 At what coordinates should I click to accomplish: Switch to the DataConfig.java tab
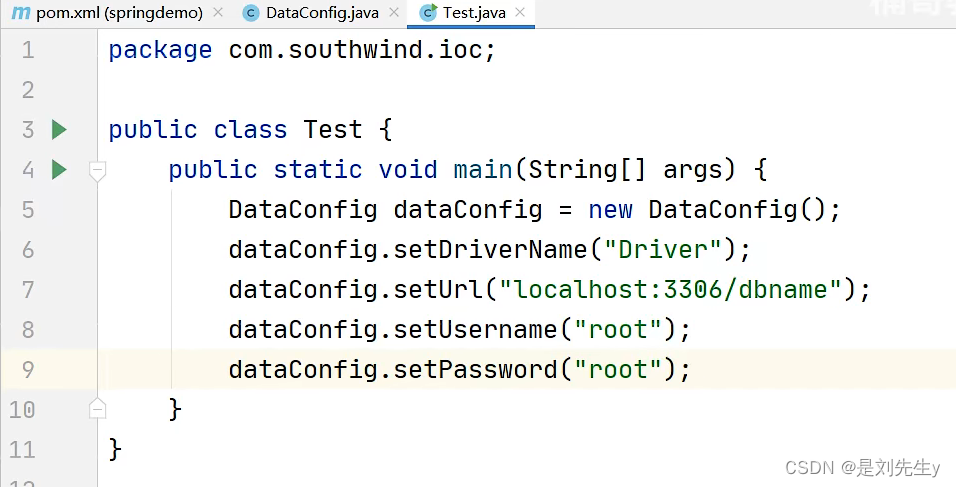tap(322, 13)
